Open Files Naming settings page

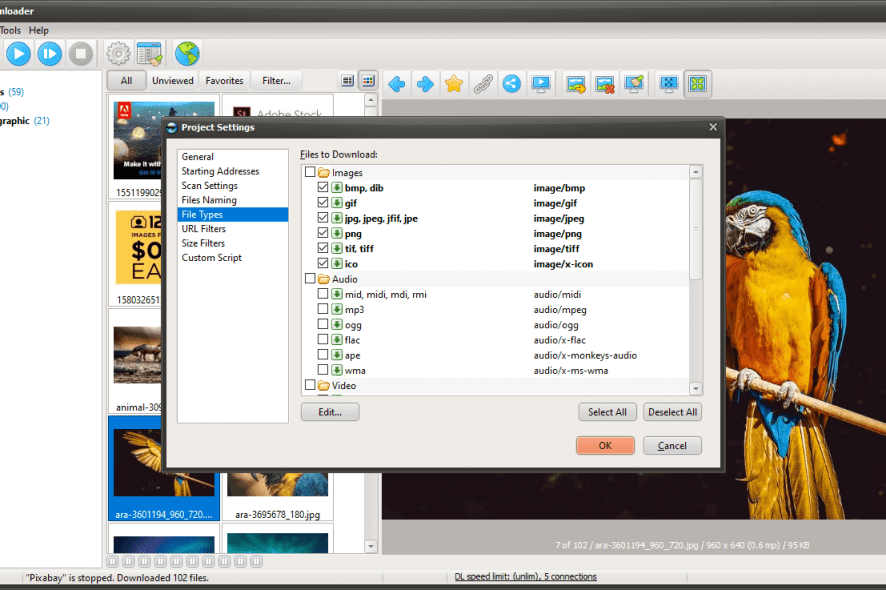click(x=232, y=200)
